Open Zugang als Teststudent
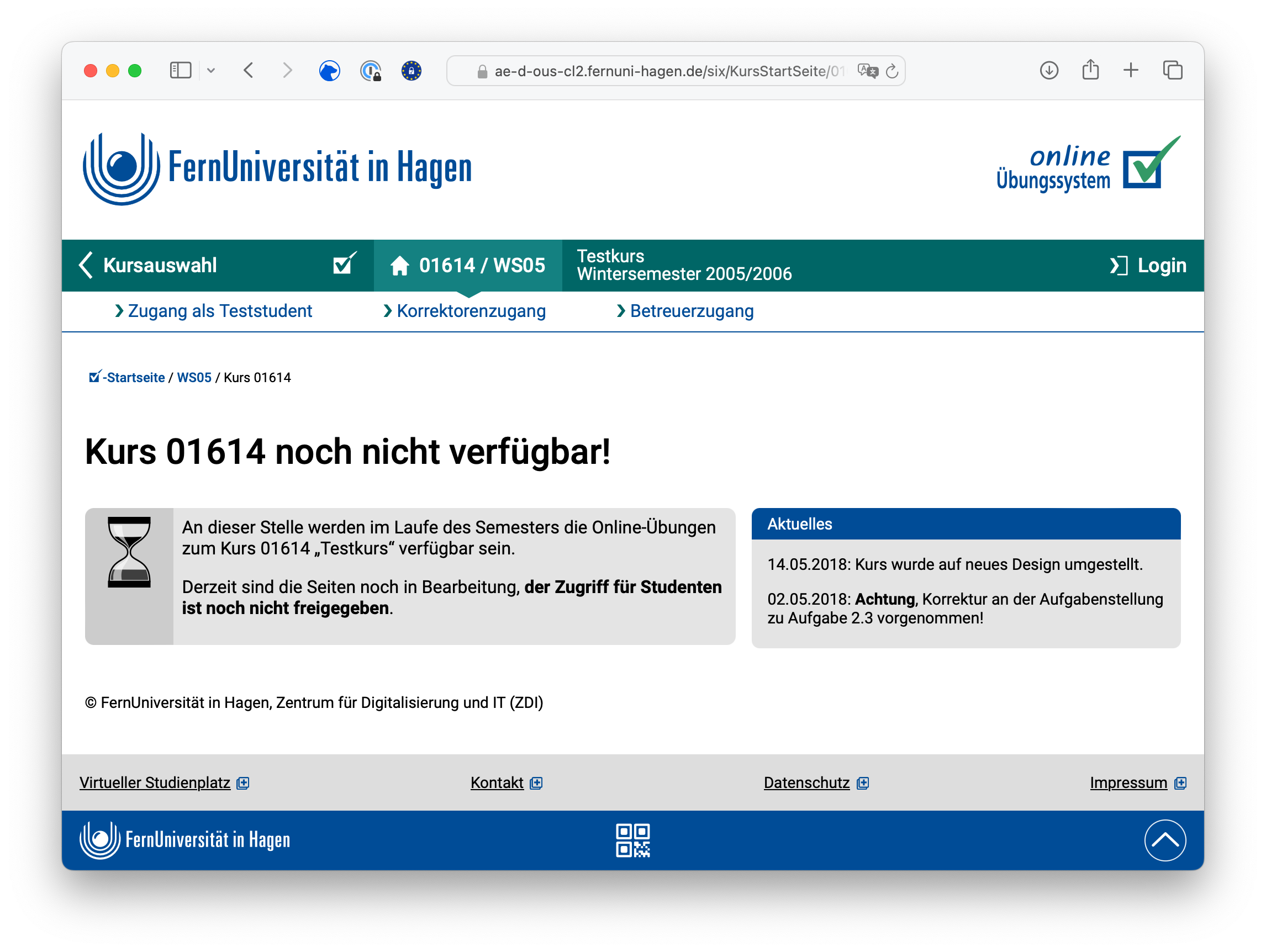 213,311
